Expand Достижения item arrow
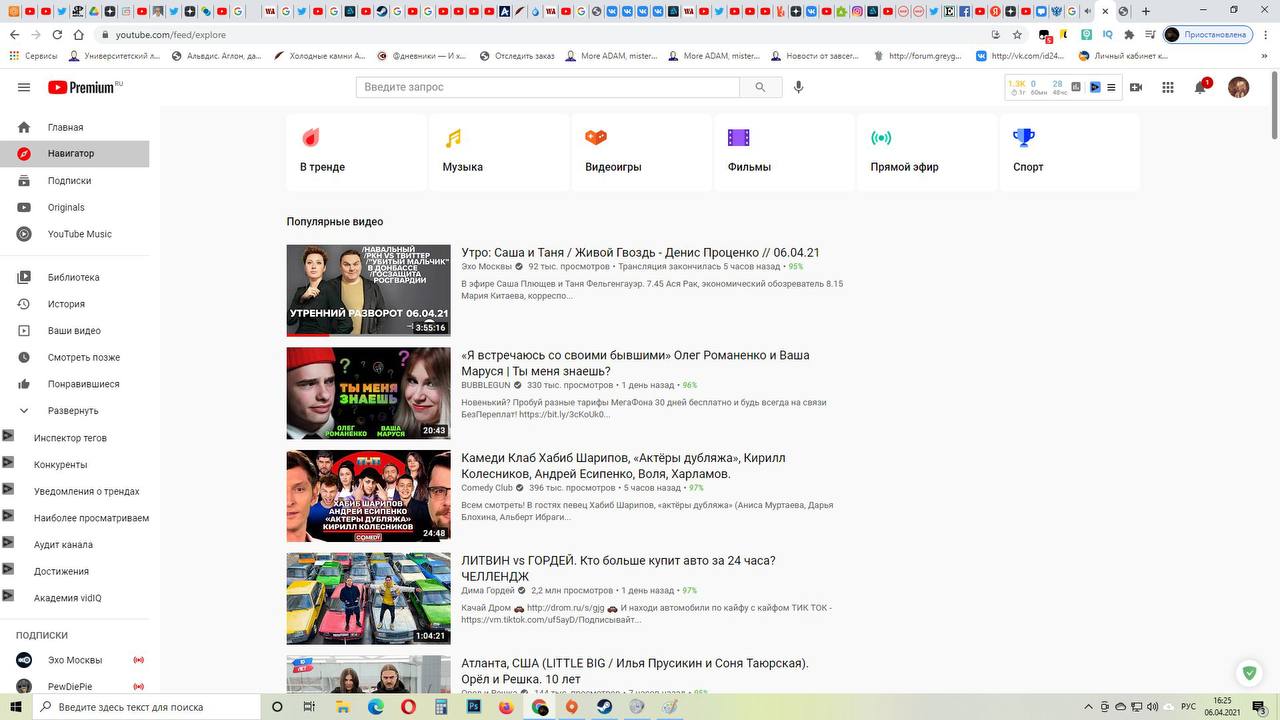 coord(7,570)
